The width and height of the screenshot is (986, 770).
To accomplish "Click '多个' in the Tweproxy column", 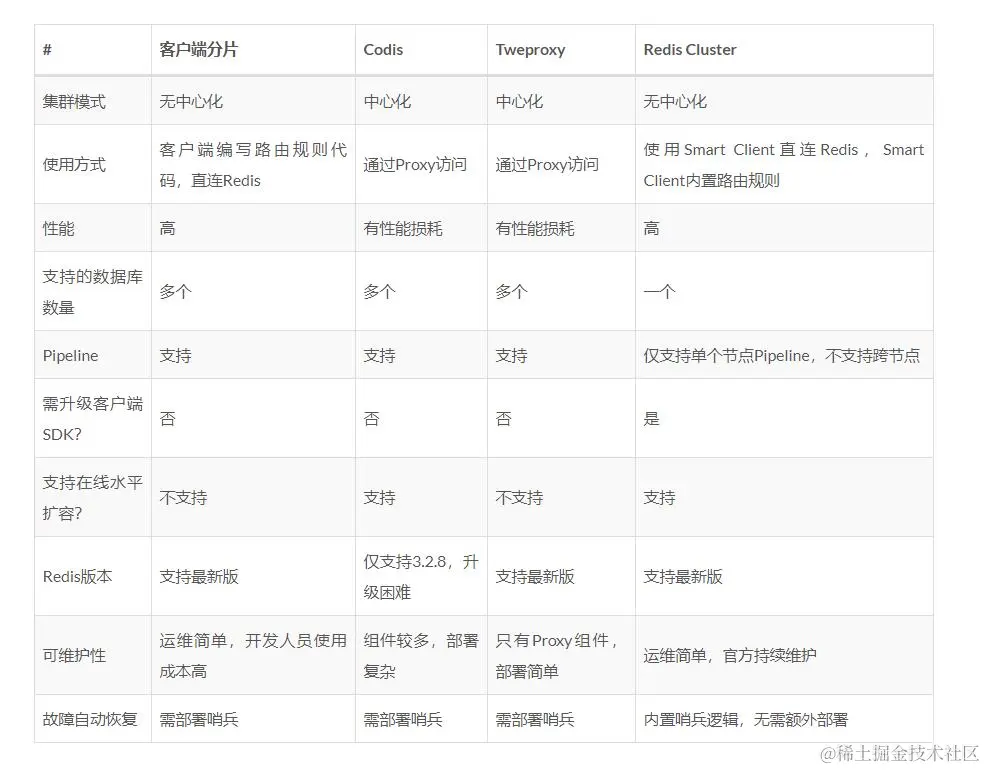I will pyautogui.click(x=511, y=292).
